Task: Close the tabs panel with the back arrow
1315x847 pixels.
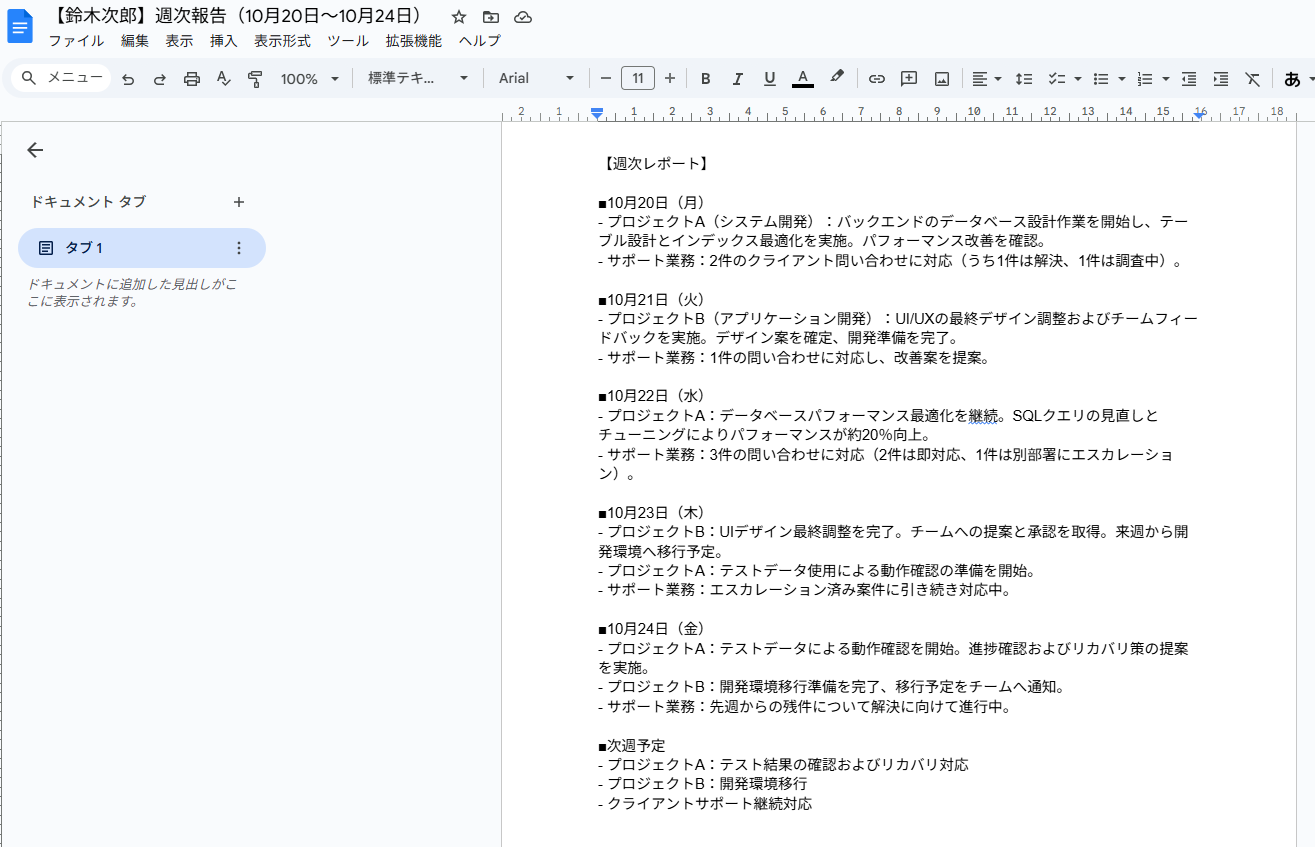Action: [x=35, y=150]
